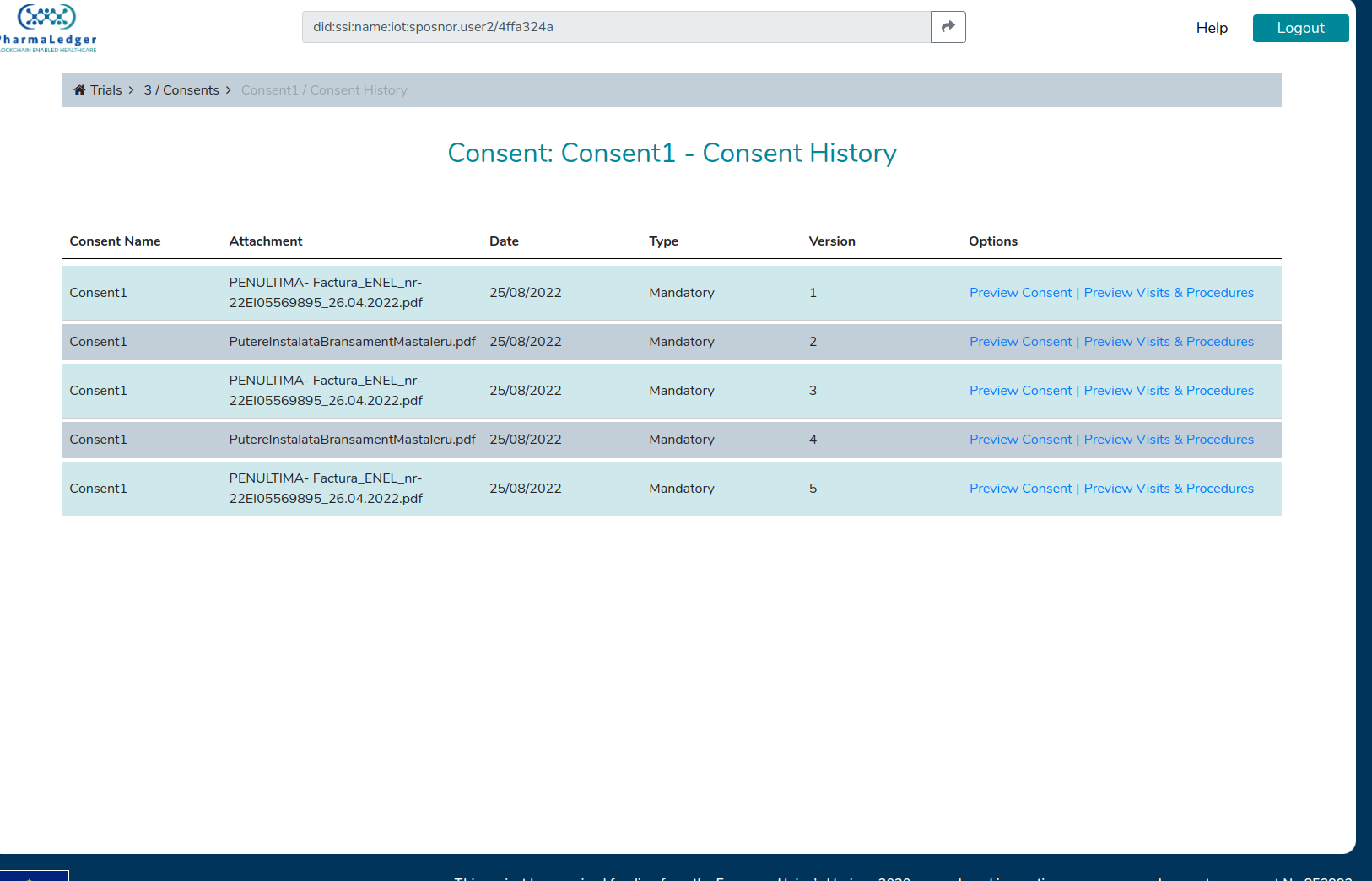Image resolution: width=1372 pixels, height=881 pixels.
Task: Preview Consent for version 2
Action: pos(1020,341)
